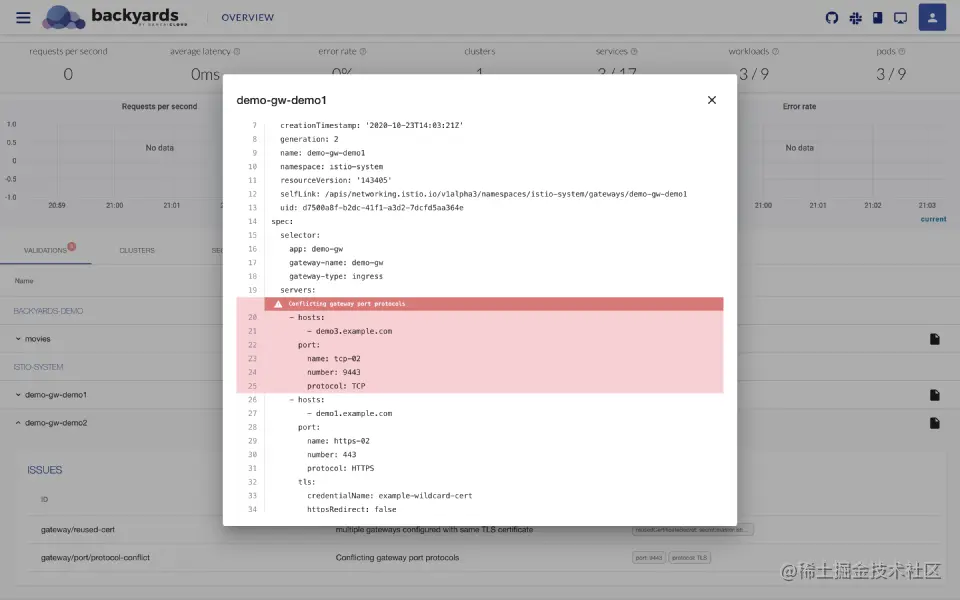
Task: Click 'namespace: istio-system' YAML line
Action: point(332,167)
